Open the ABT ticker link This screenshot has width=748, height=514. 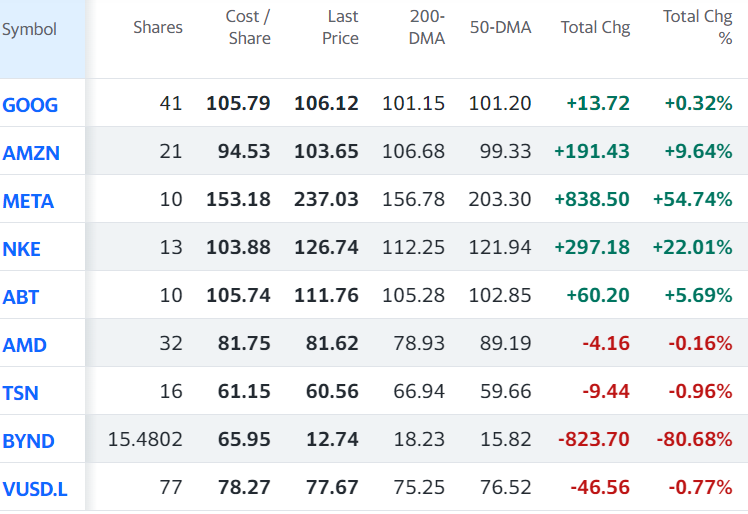(21, 297)
